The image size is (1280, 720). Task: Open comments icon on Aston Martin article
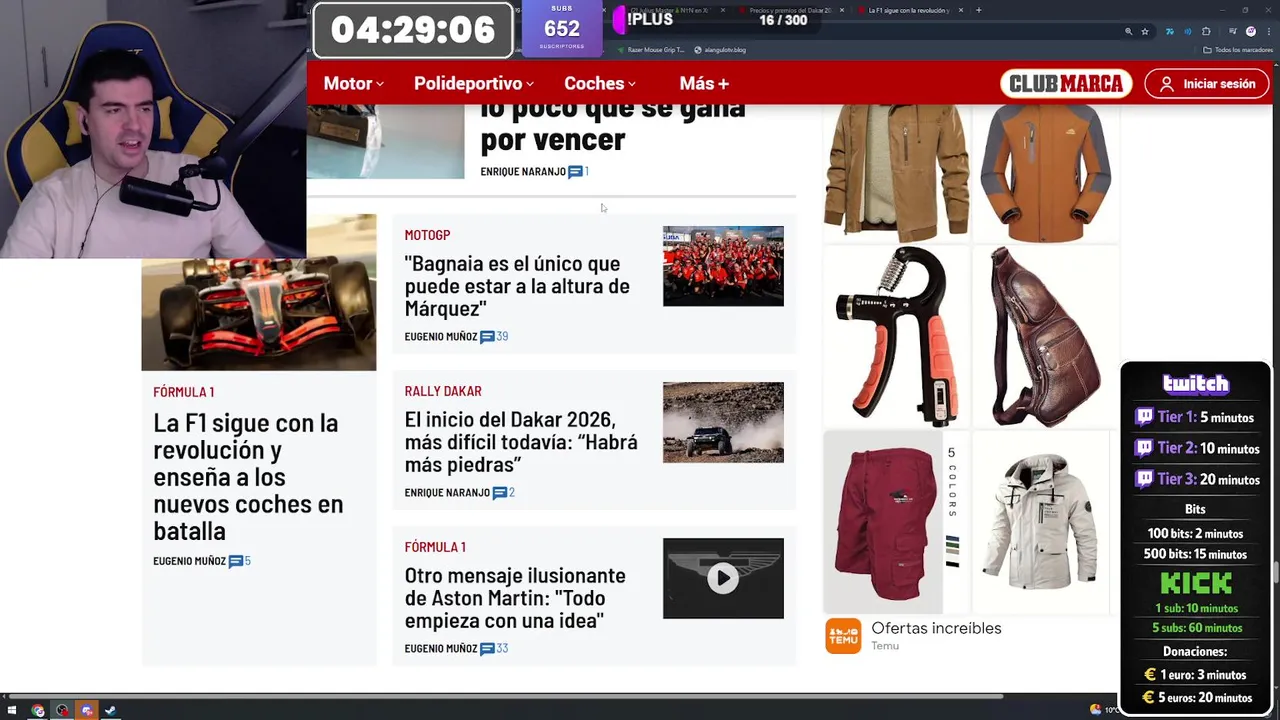487,649
